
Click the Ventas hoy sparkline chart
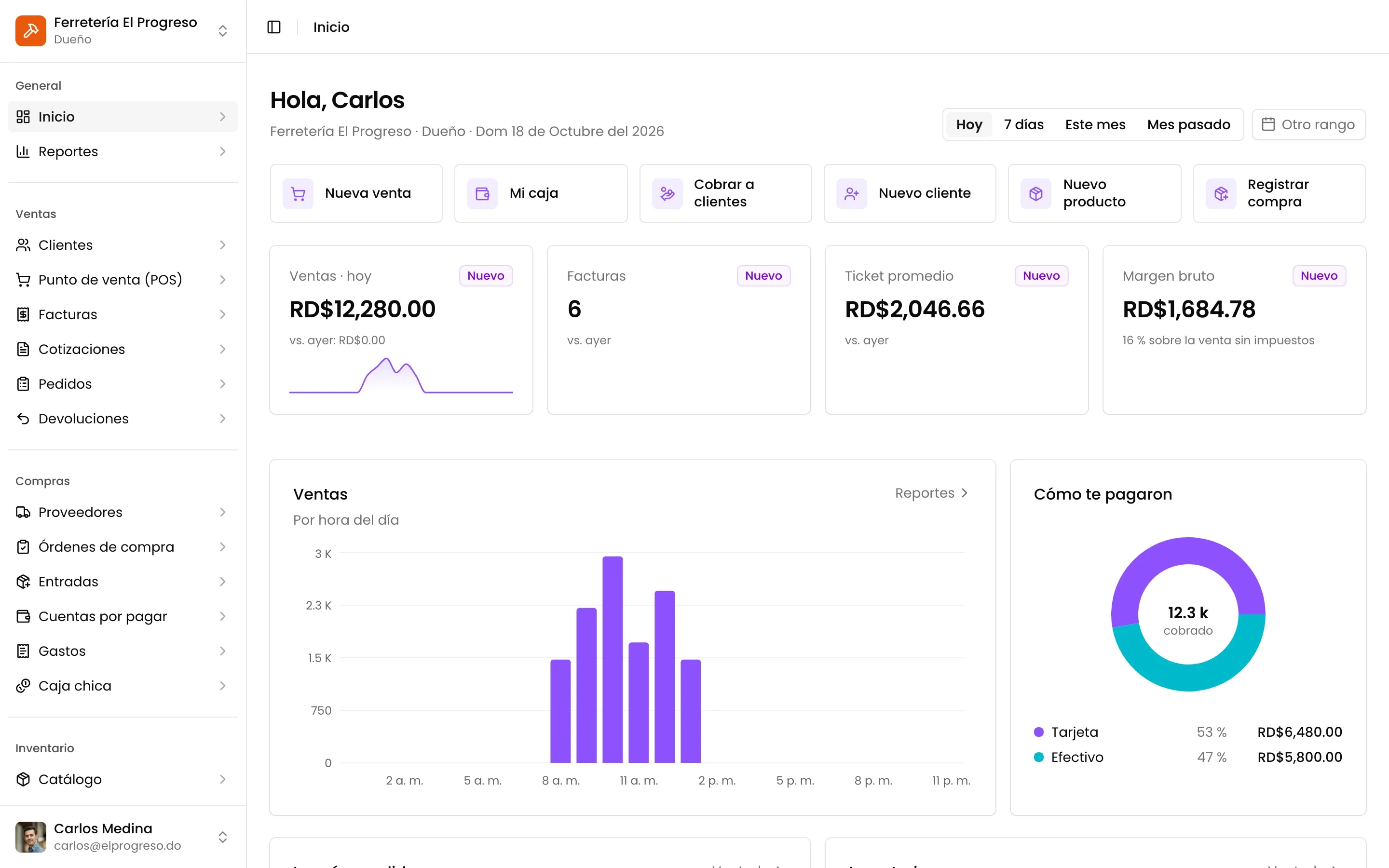pyautogui.click(x=401, y=376)
